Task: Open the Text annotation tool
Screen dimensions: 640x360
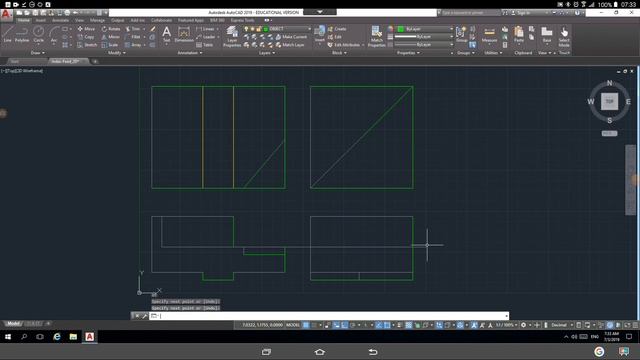Action: click(x=167, y=34)
